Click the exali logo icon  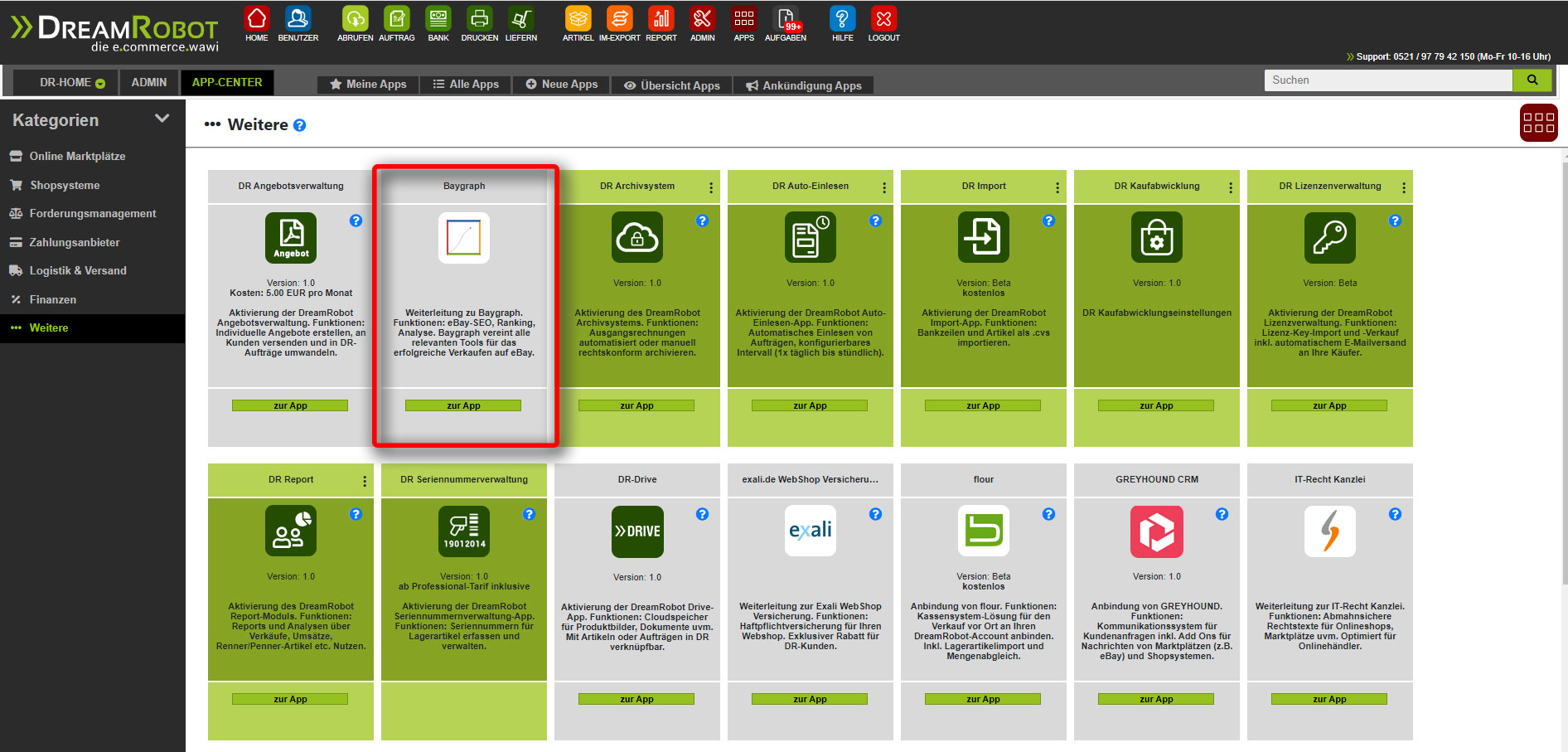point(811,531)
